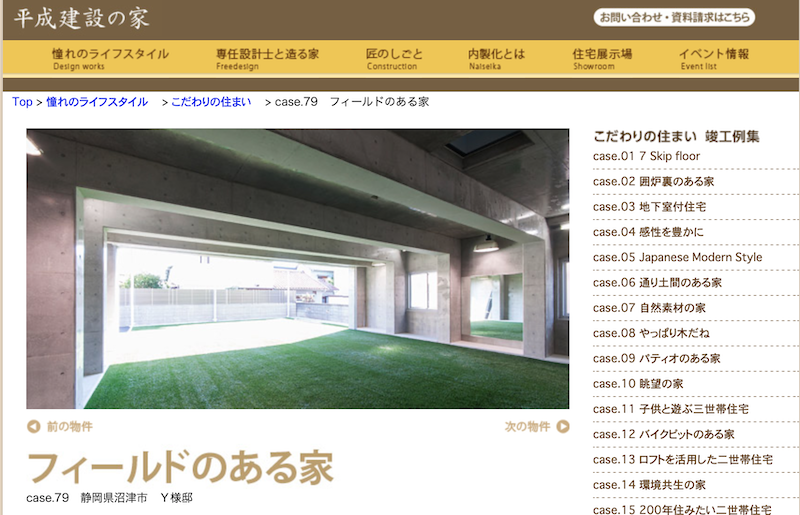Click case.79 静岡県沼津市 Y様邸 subtitle
The image size is (800, 515).
click(x=109, y=498)
